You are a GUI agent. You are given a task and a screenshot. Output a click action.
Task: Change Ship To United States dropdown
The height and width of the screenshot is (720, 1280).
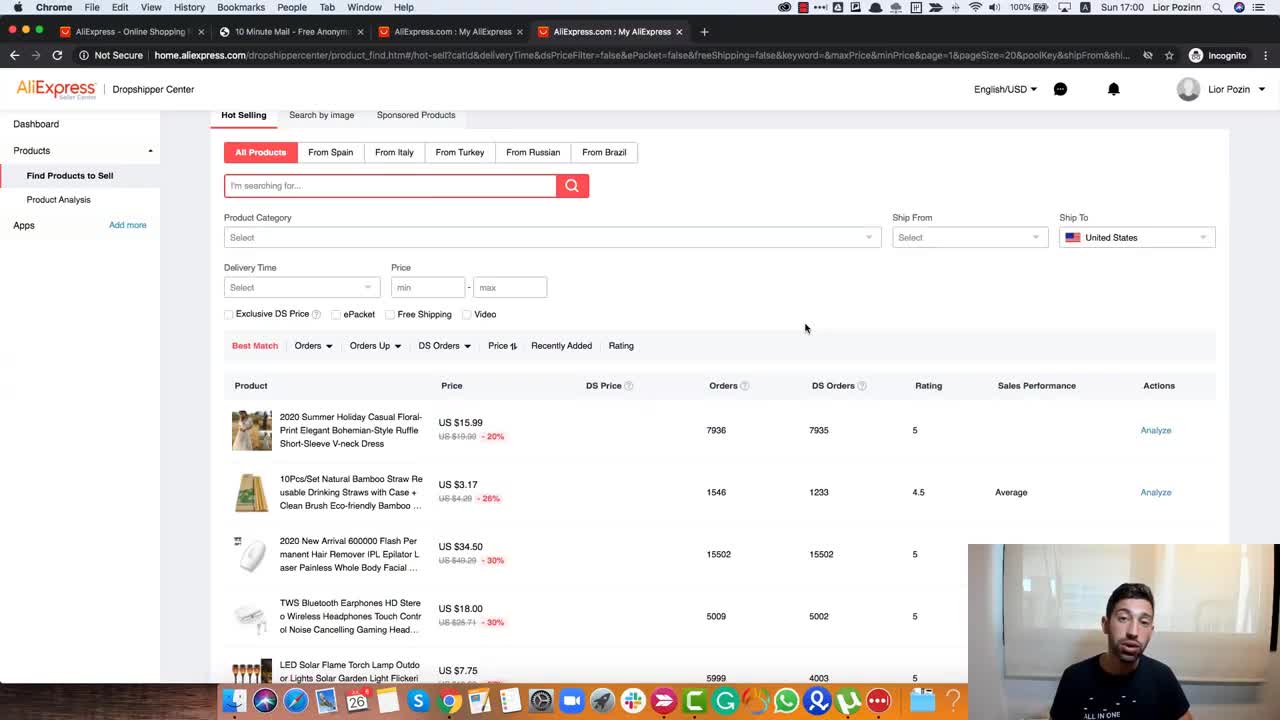click(1137, 238)
